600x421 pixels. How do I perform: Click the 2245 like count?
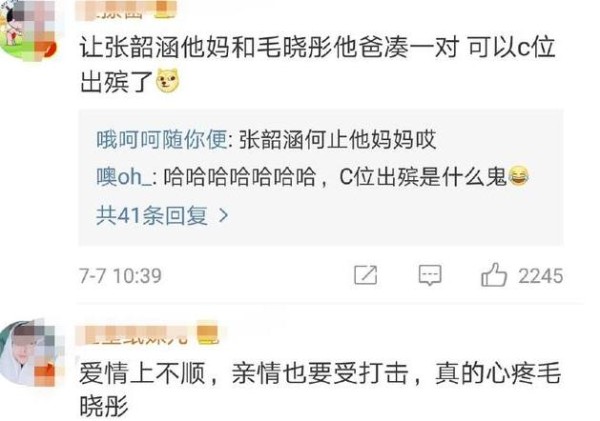click(540, 276)
